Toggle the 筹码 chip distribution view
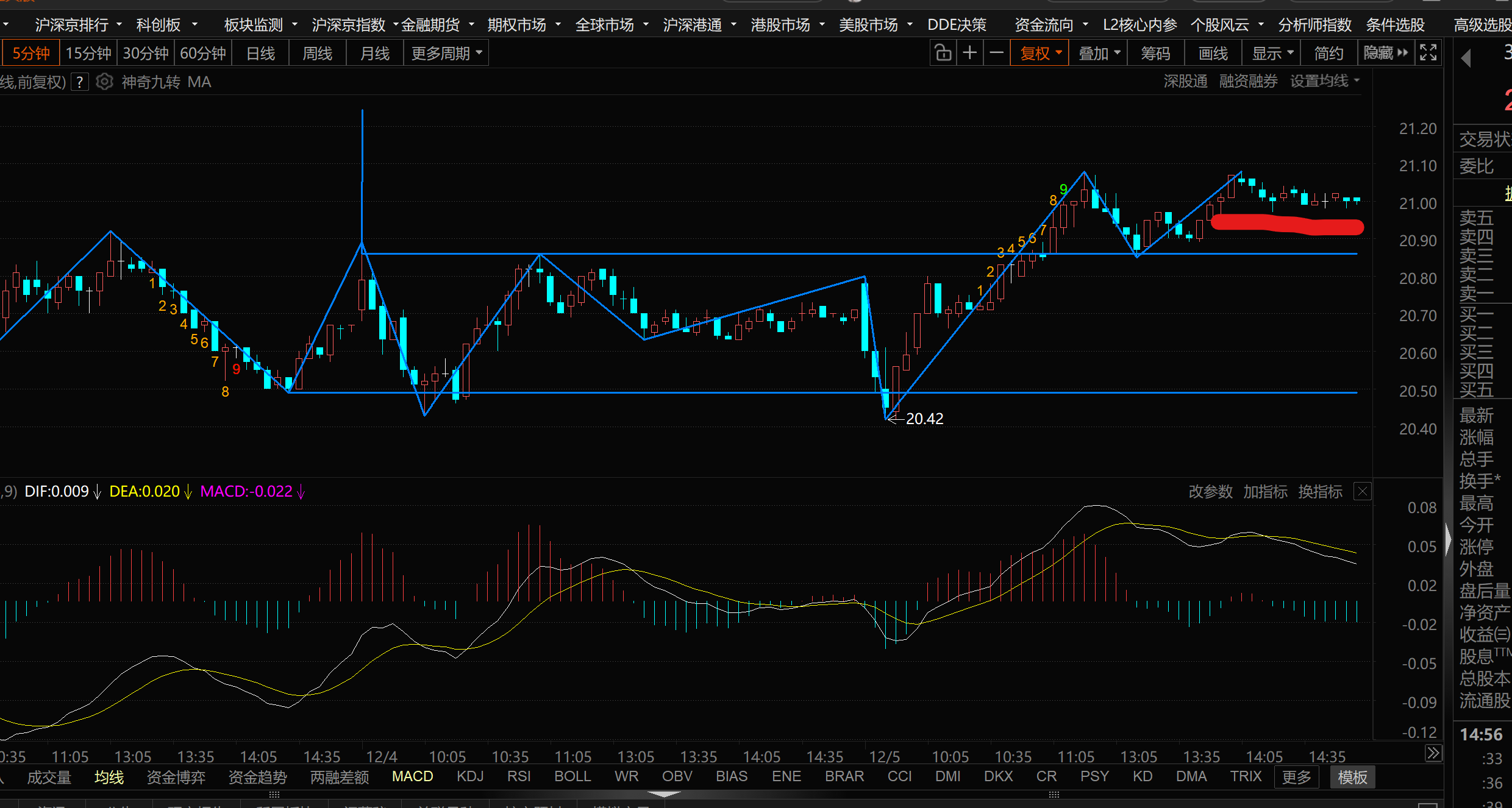 click(1155, 53)
